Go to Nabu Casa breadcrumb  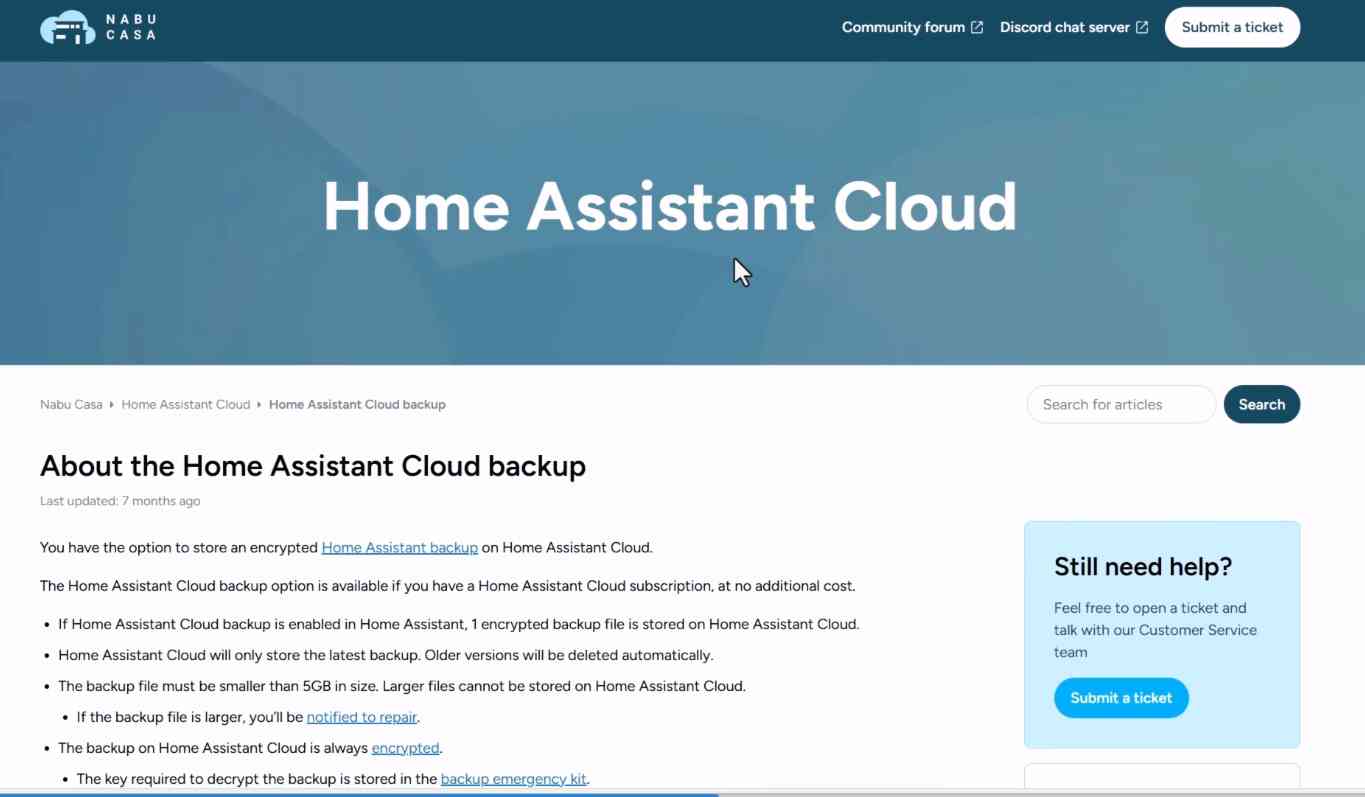click(71, 405)
